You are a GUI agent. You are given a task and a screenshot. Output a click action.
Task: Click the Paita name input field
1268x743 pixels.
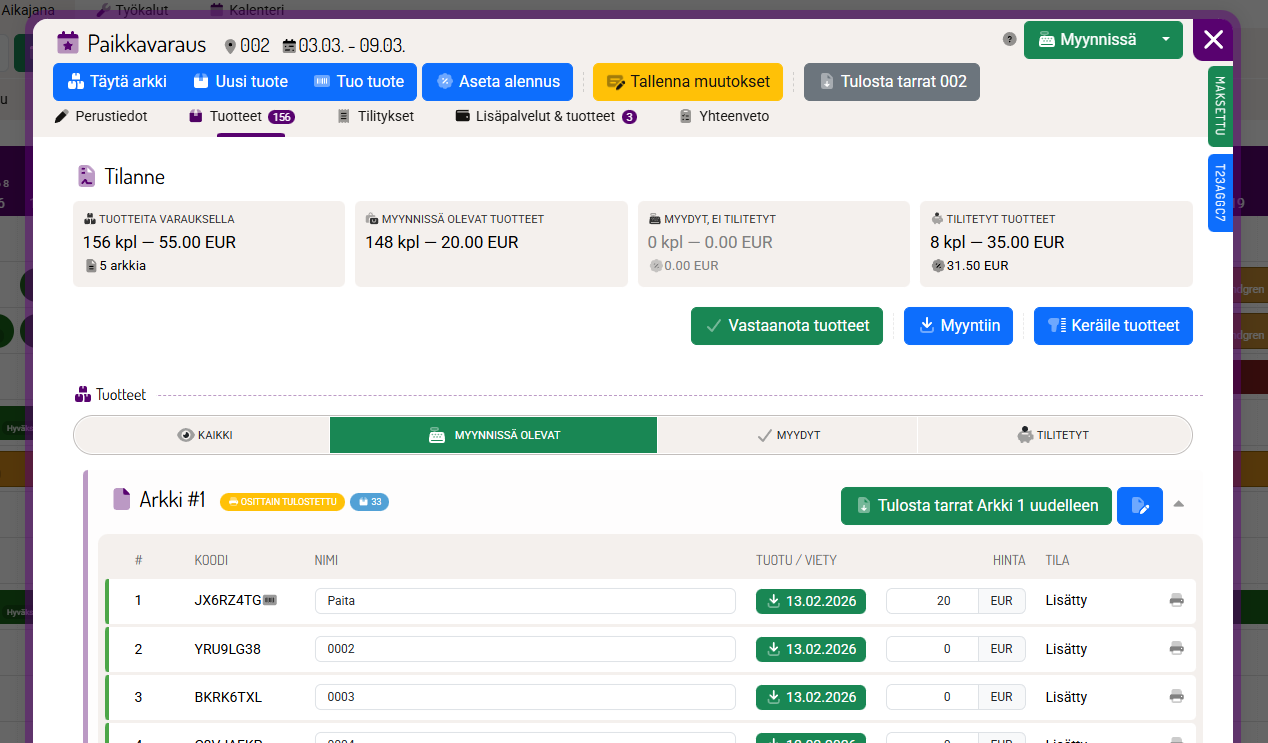[x=525, y=601]
